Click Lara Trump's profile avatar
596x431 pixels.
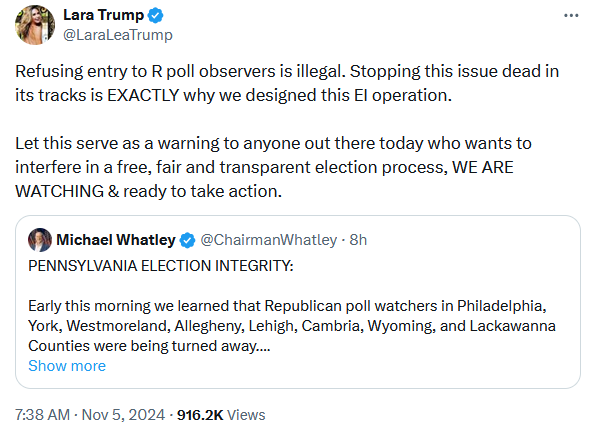35,25
